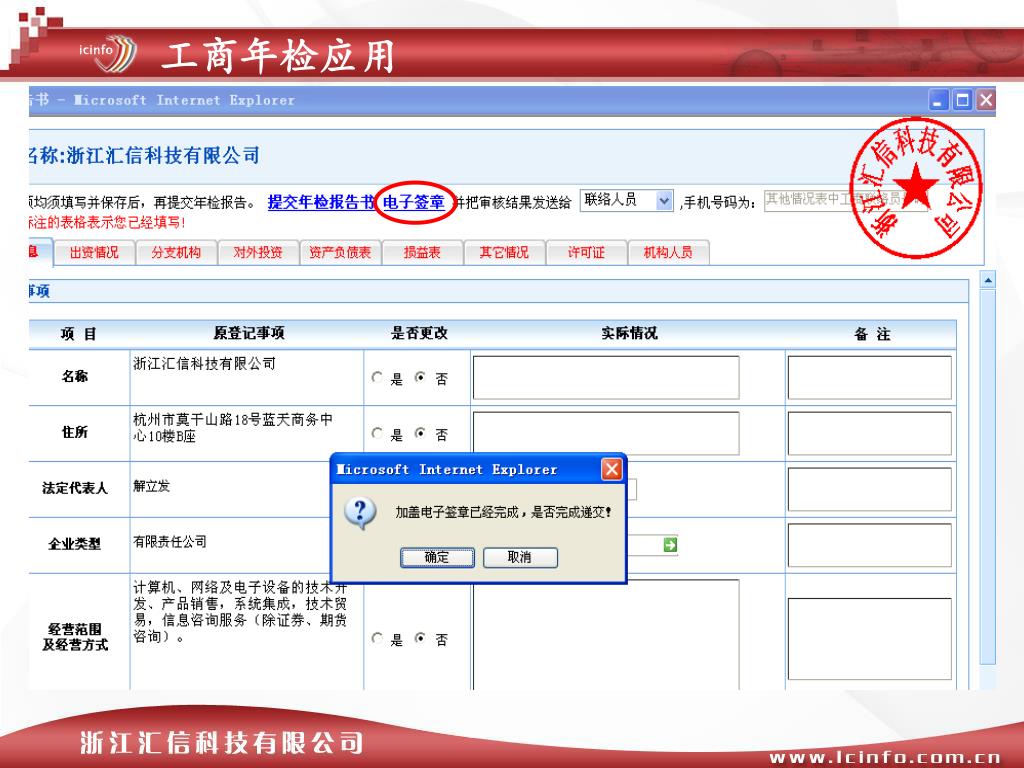Select 是 radio for 名称 row
1024x768 pixels.
(377, 377)
